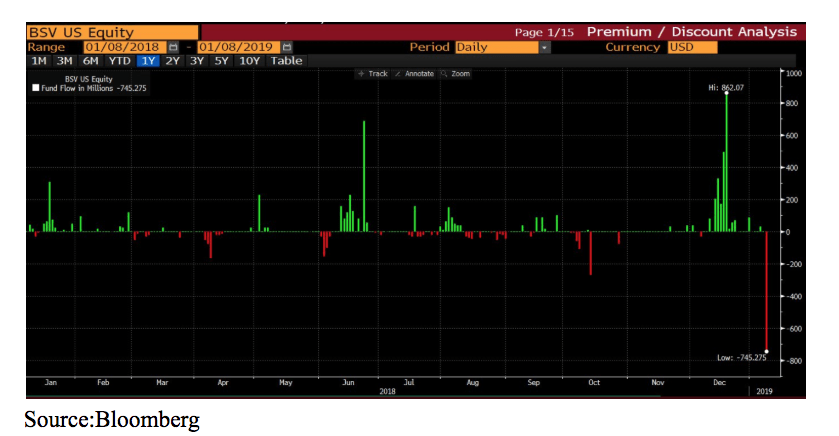Screen dimensions: 839x436
Task: Select the 5Y range tab
Action: point(222,61)
